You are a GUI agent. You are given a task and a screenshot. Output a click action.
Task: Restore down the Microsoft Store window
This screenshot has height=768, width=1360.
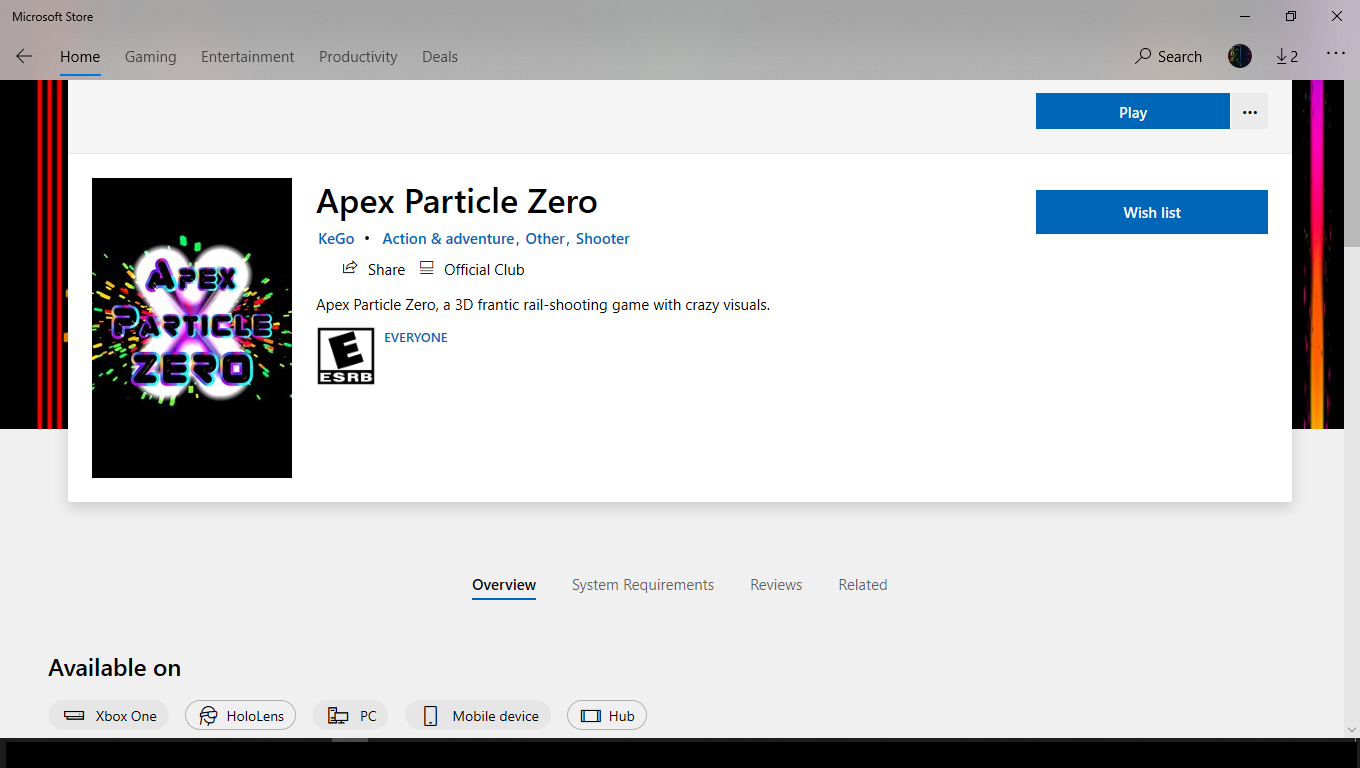1291,16
